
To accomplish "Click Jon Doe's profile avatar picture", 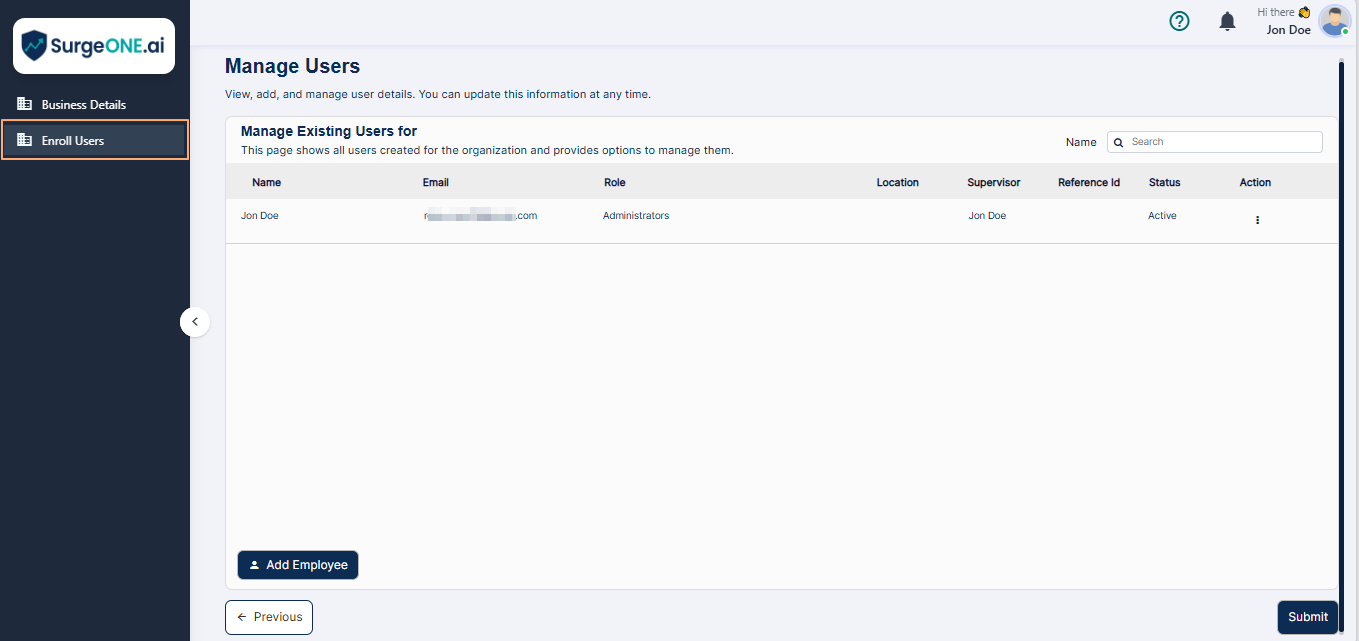I will click(1334, 20).
